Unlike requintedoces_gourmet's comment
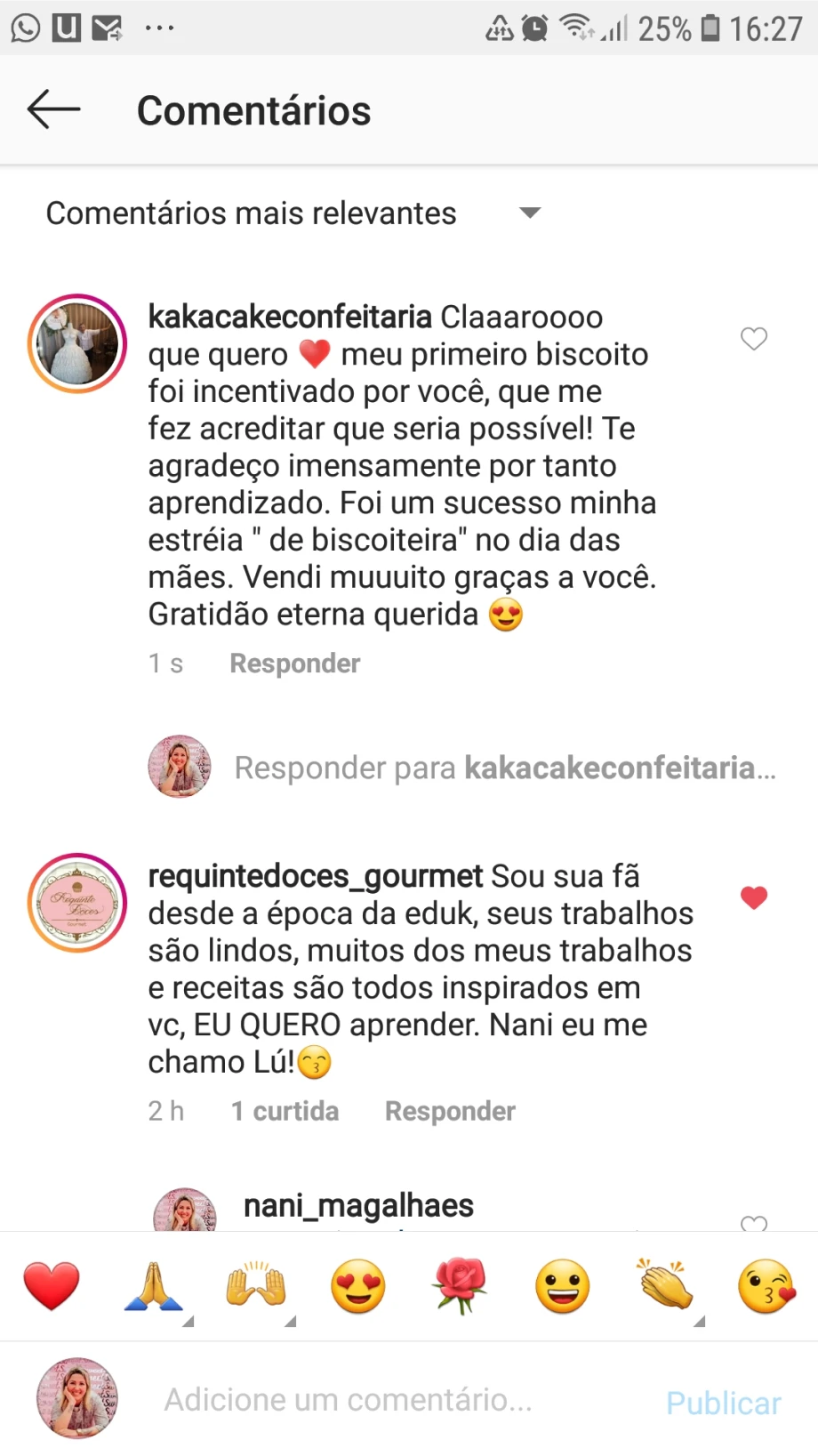The image size is (818, 1456). coord(754,897)
